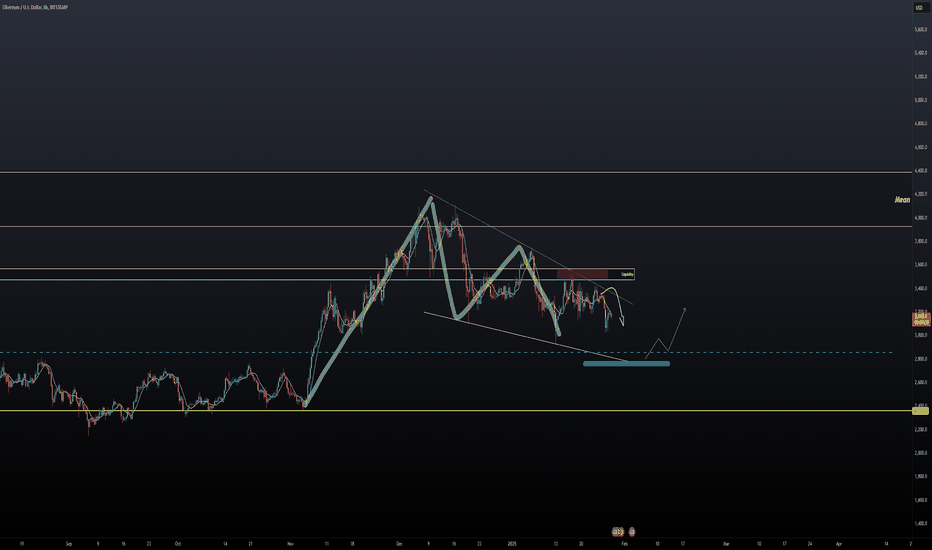The height and width of the screenshot is (550, 932).
Task: Click the 1,400.0 price scale label
Action: pos(921,523)
